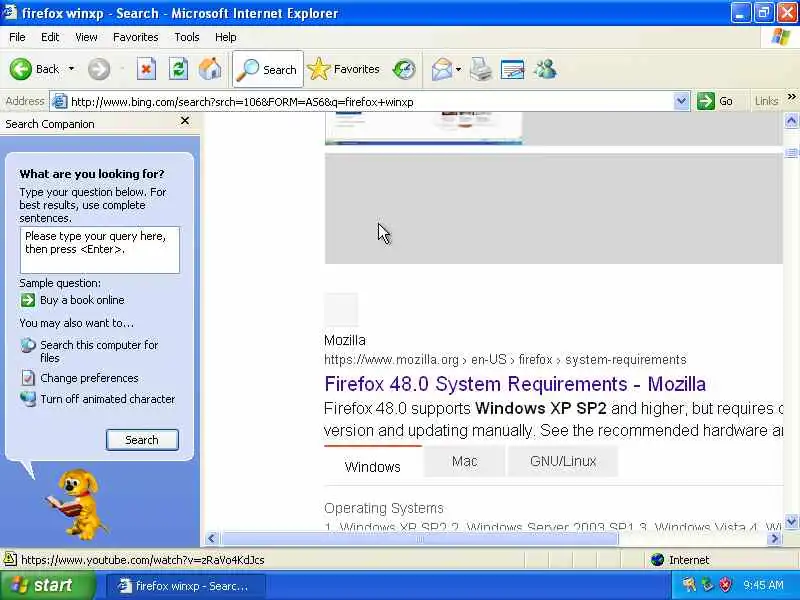This screenshot has height=600, width=800.
Task: Click the status bar warning page icon
Action: [10, 560]
